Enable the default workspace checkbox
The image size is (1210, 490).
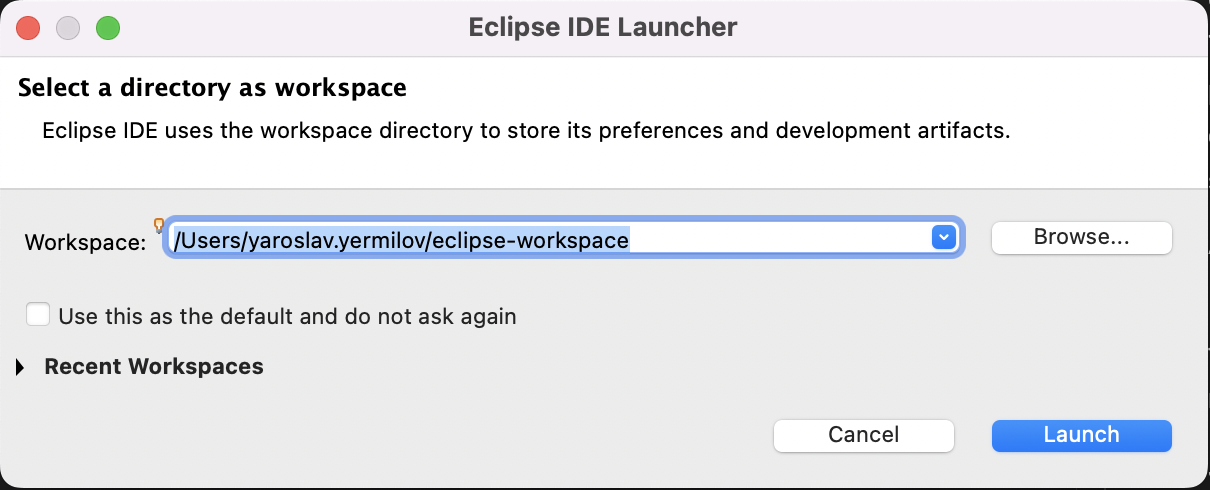click(38, 315)
